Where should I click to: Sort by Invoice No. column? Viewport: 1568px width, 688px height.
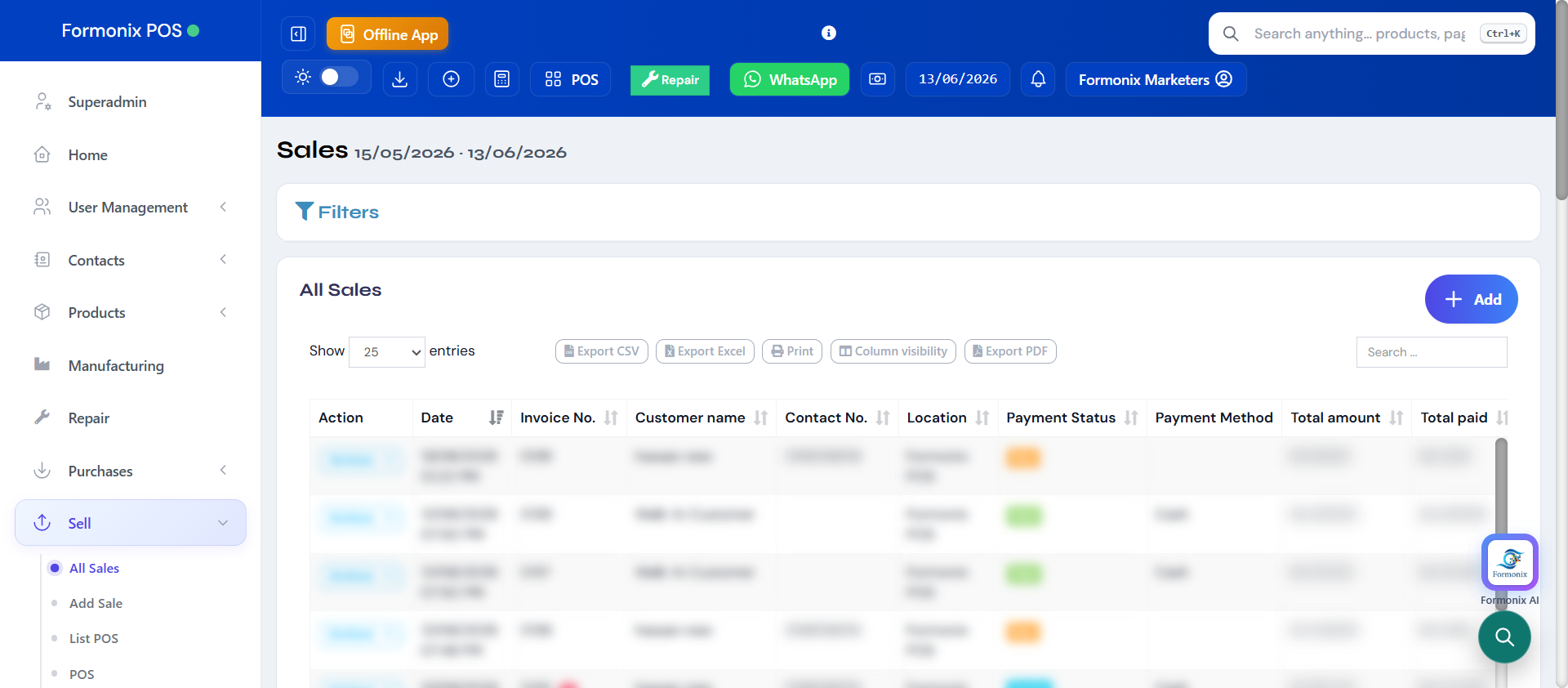[x=568, y=418]
